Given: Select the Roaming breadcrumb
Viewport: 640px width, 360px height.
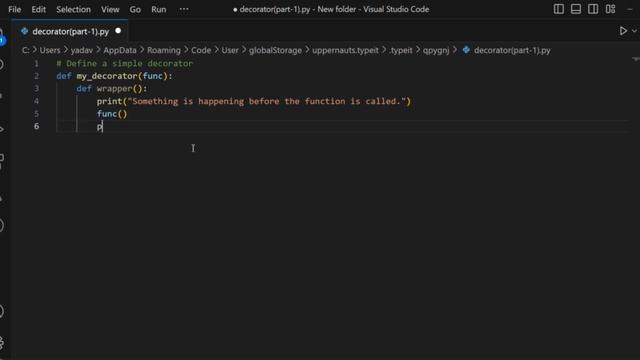Looking at the screenshot, I should [164, 50].
